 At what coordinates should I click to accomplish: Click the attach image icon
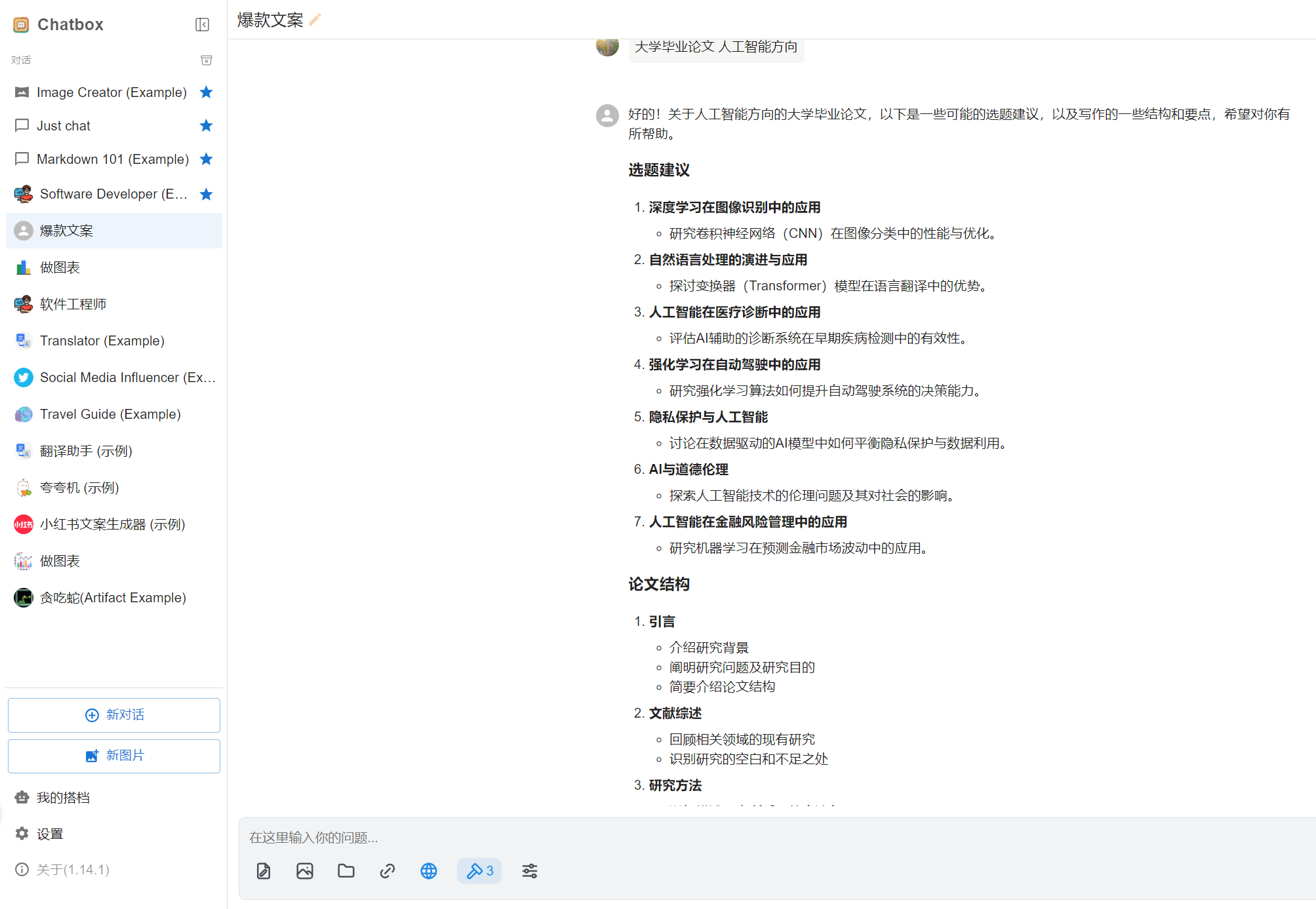[305, 870]
